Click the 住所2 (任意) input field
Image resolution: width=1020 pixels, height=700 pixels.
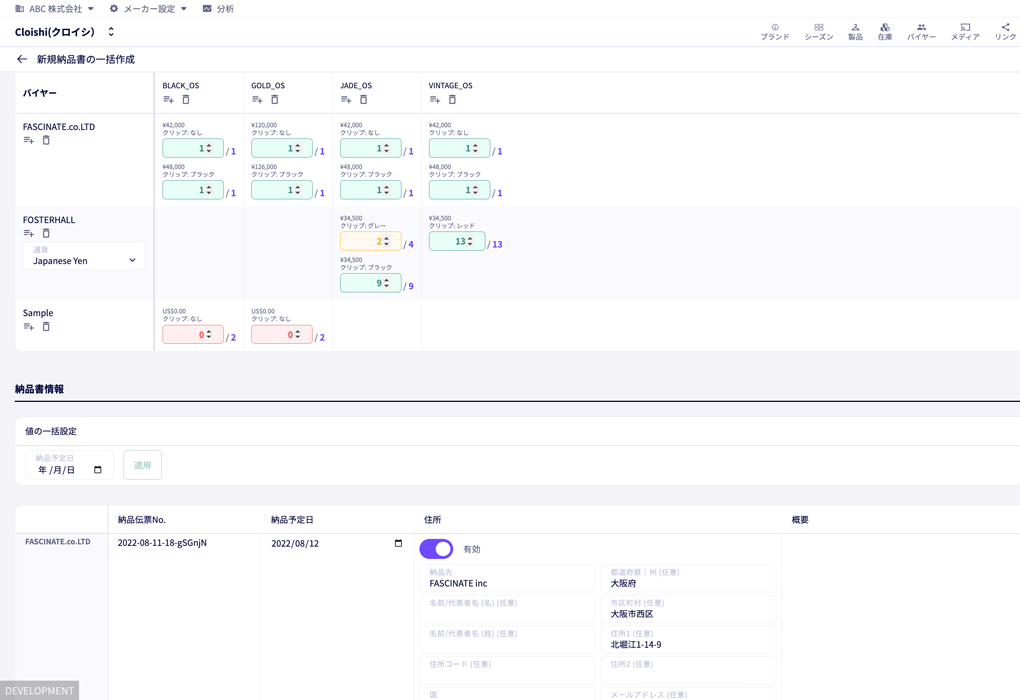(x=688, y=669)
